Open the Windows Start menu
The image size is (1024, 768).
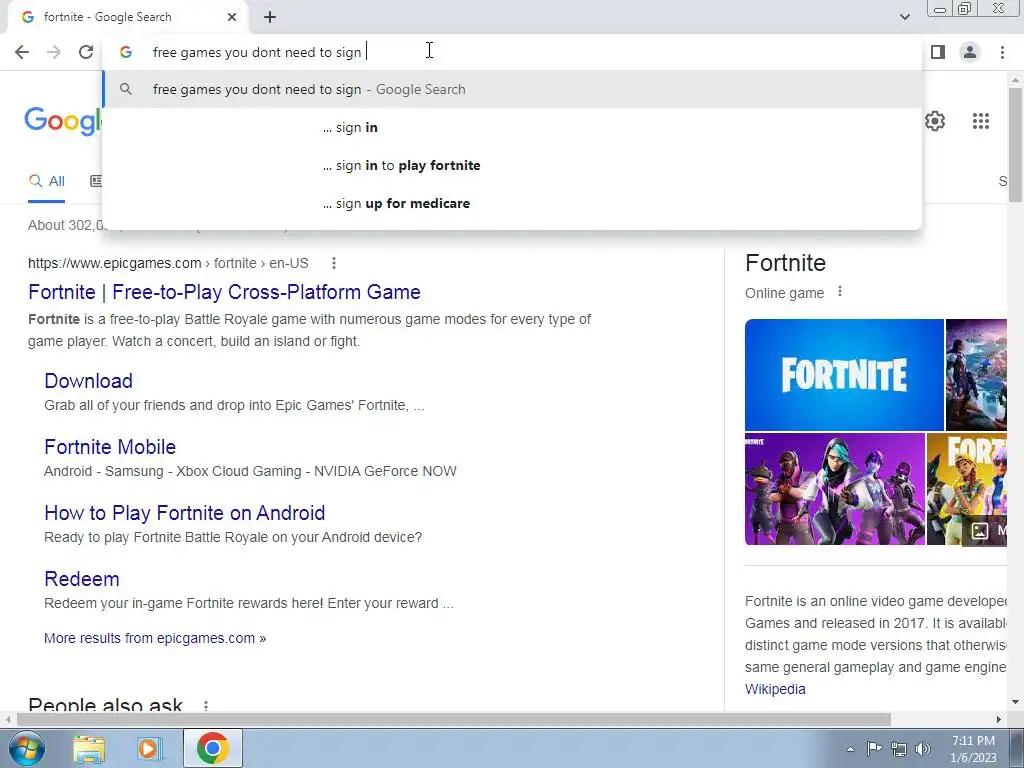tap(26, 748)
